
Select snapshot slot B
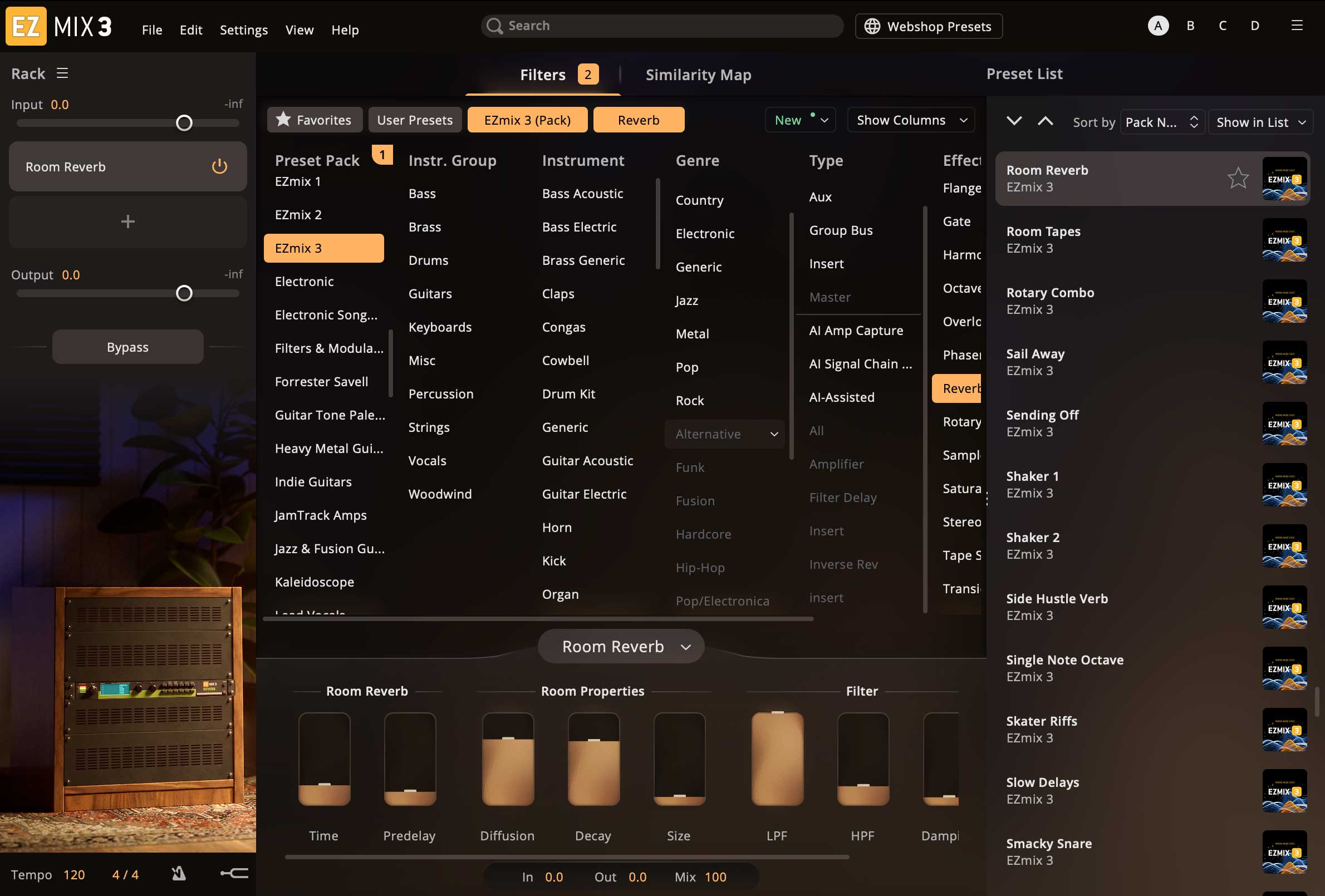pyautogui.click(x=1190, y=26)
